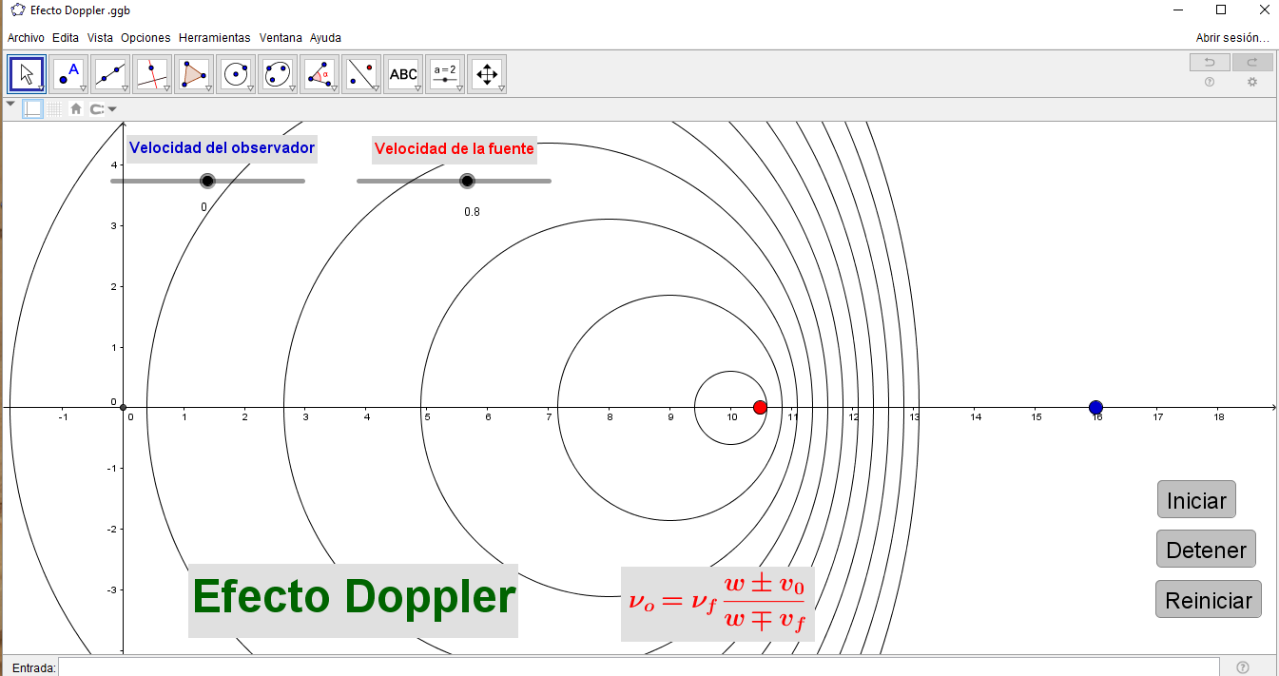Select the Ellipse conic tool
This screenshot has height=676, width=1279.
[278, 74]
